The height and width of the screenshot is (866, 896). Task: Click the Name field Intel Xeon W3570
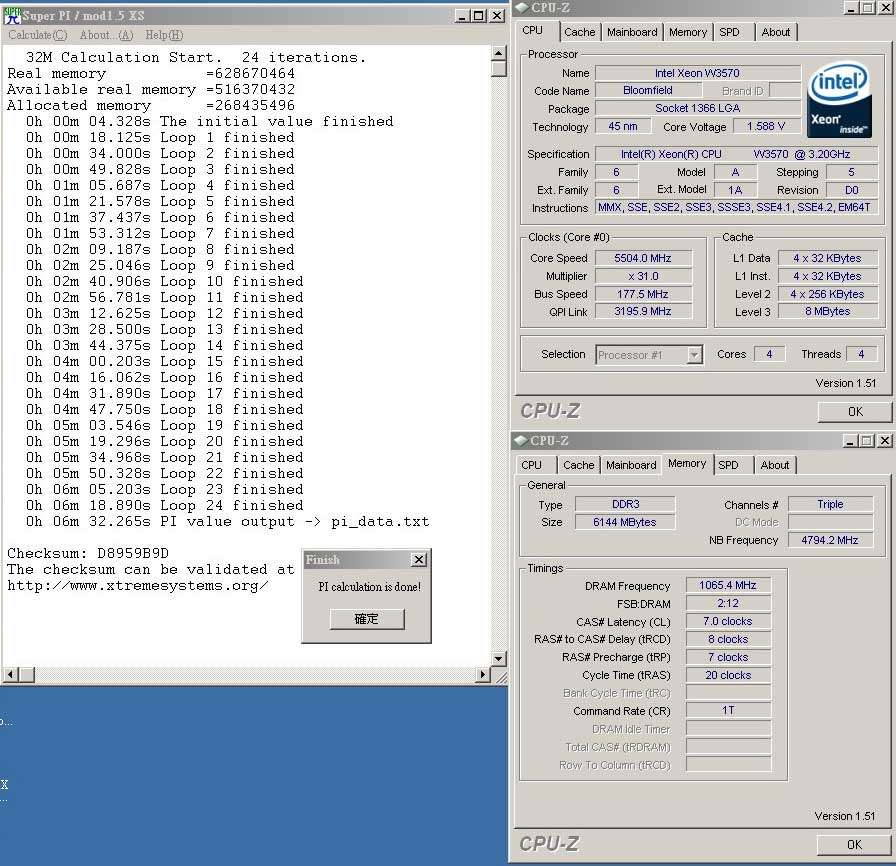tap(697, 73)
